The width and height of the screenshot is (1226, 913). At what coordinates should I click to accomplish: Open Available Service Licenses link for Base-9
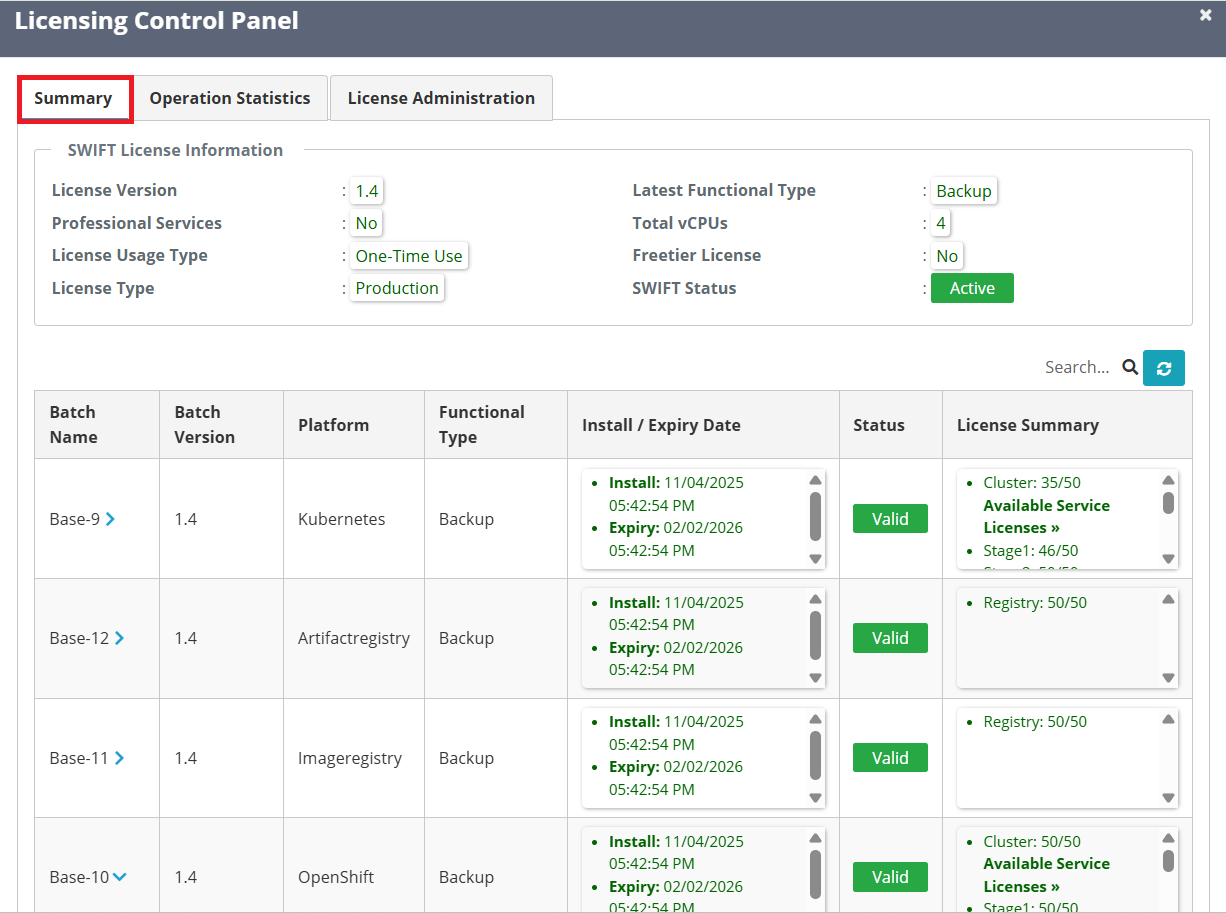coord(1046,516)
